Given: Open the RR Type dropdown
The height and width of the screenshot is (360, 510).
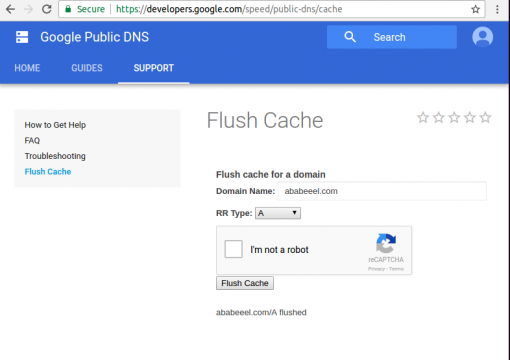Looking at the screenshot, I should click(278, 213).
